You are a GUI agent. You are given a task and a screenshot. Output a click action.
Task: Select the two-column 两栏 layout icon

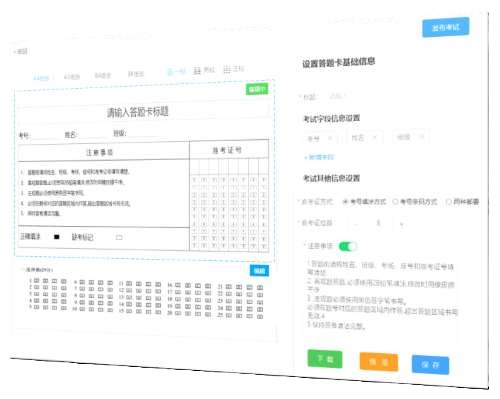204,70
